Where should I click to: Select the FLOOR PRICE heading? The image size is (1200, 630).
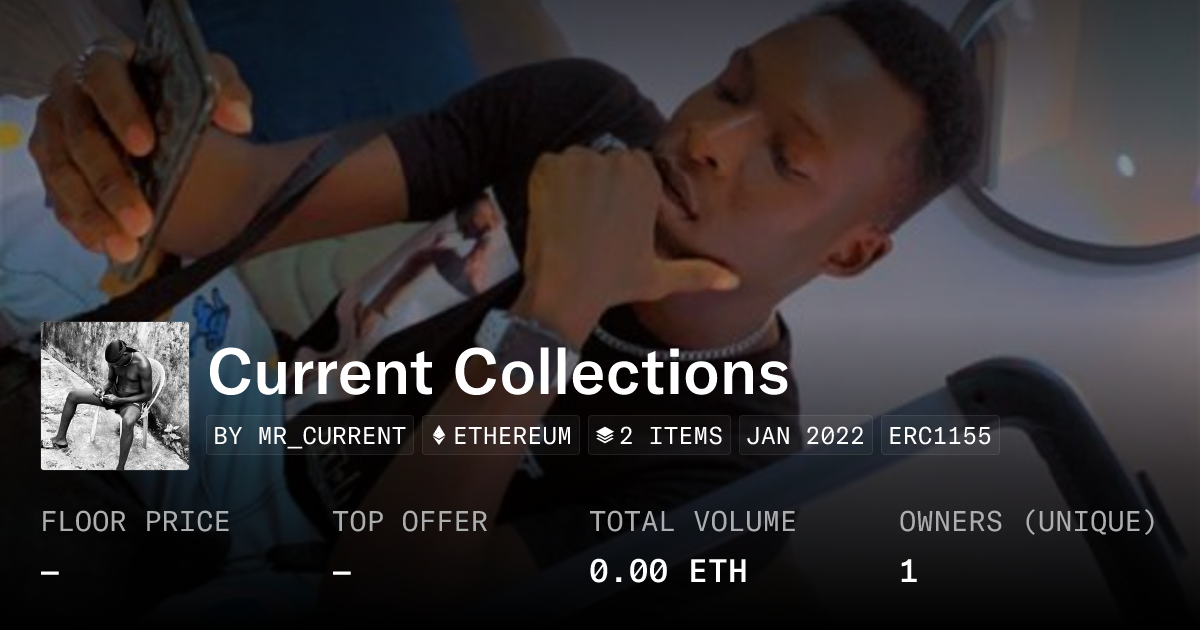coord(135,522)
